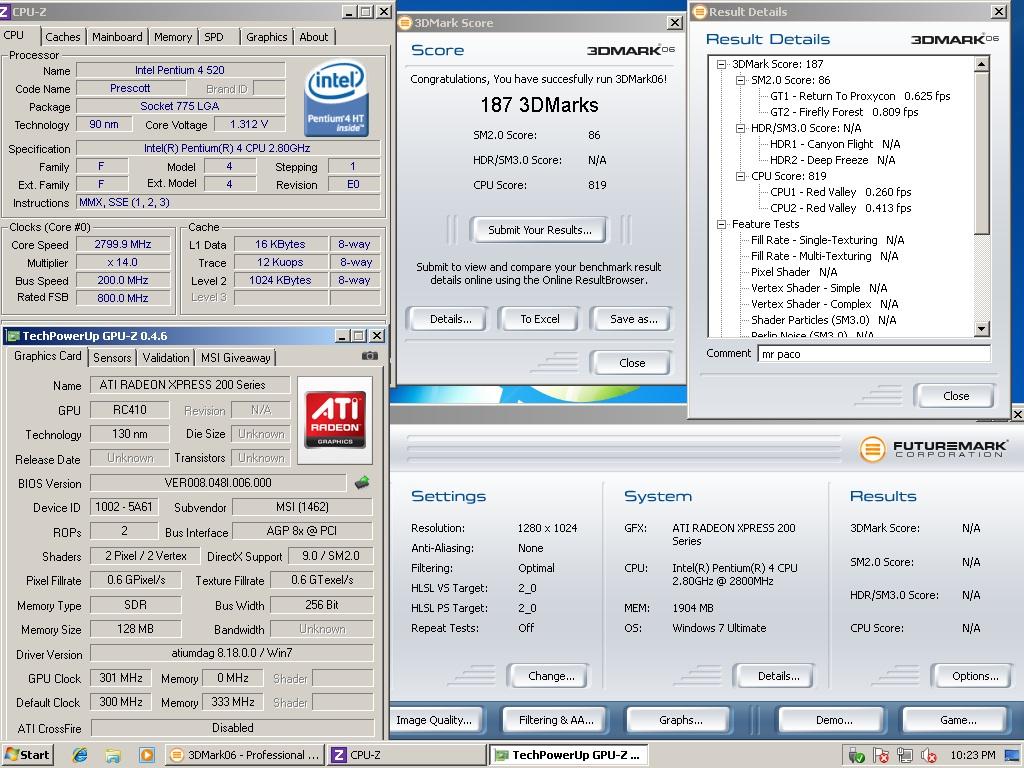Select GT2 - Firefly Forest row
Screen dimensions: 1024x768
(844, 112)
